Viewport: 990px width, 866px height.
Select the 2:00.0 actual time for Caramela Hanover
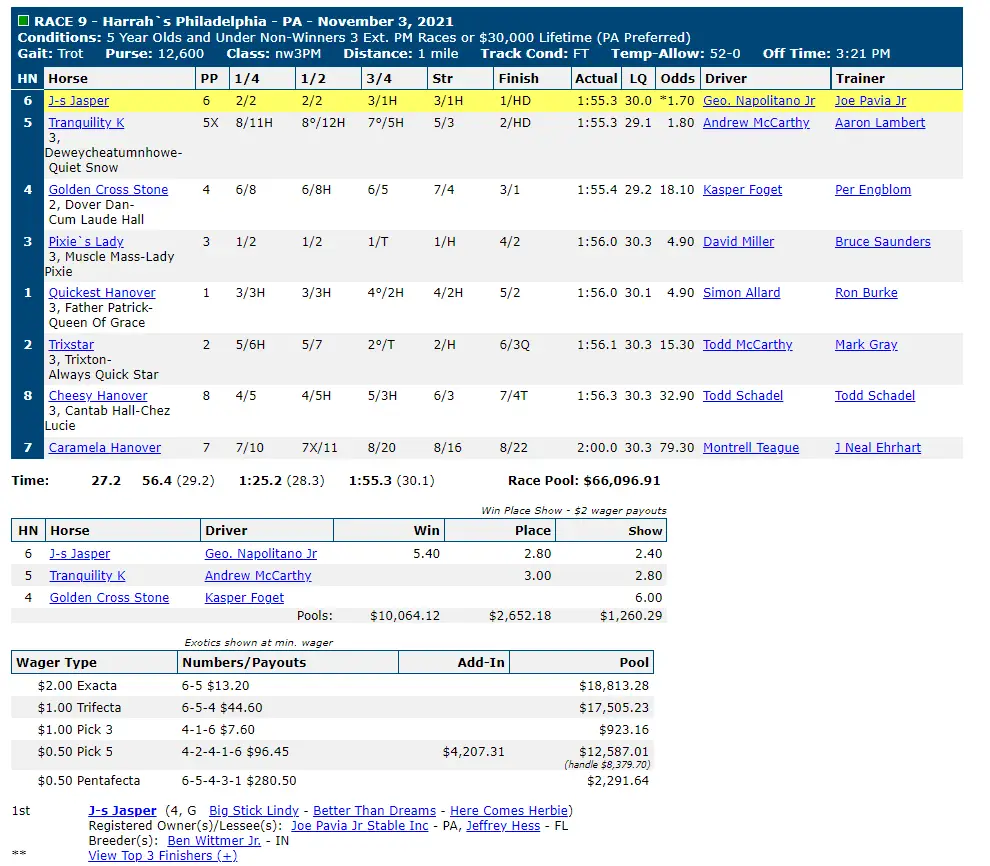597,448
